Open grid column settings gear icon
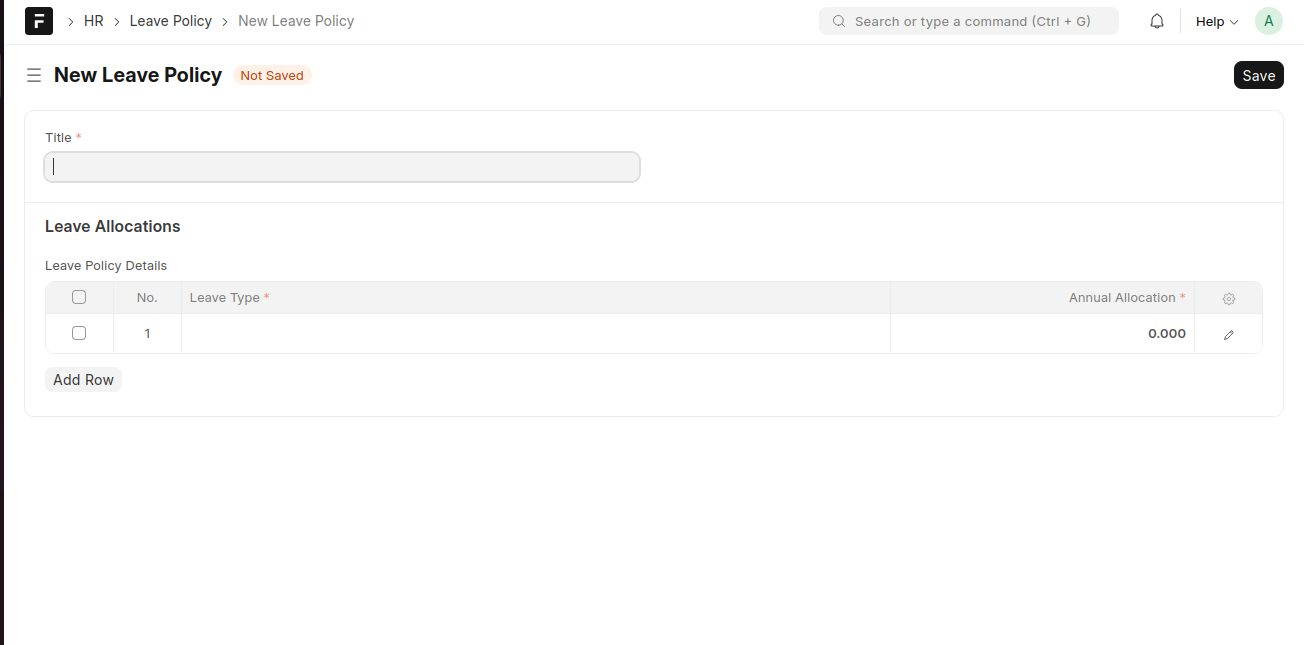 click(1229, 298)
